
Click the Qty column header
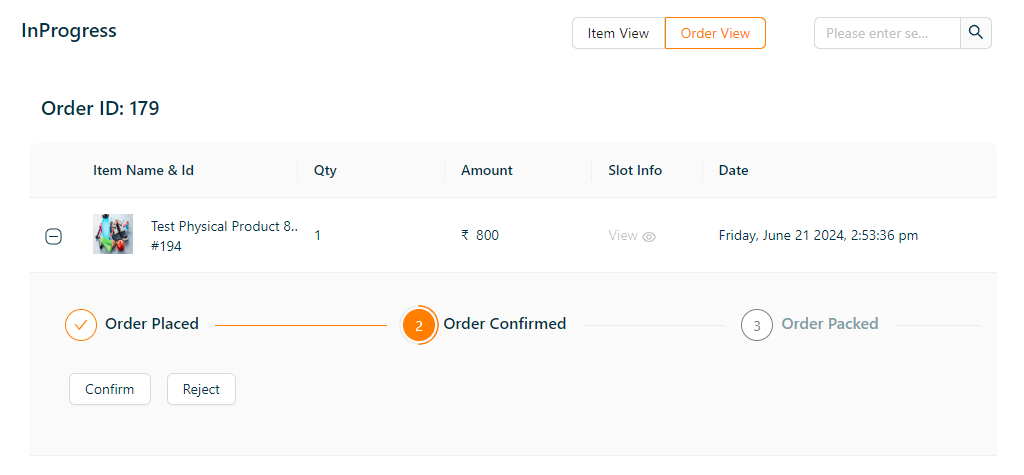[x=325, y=170]
